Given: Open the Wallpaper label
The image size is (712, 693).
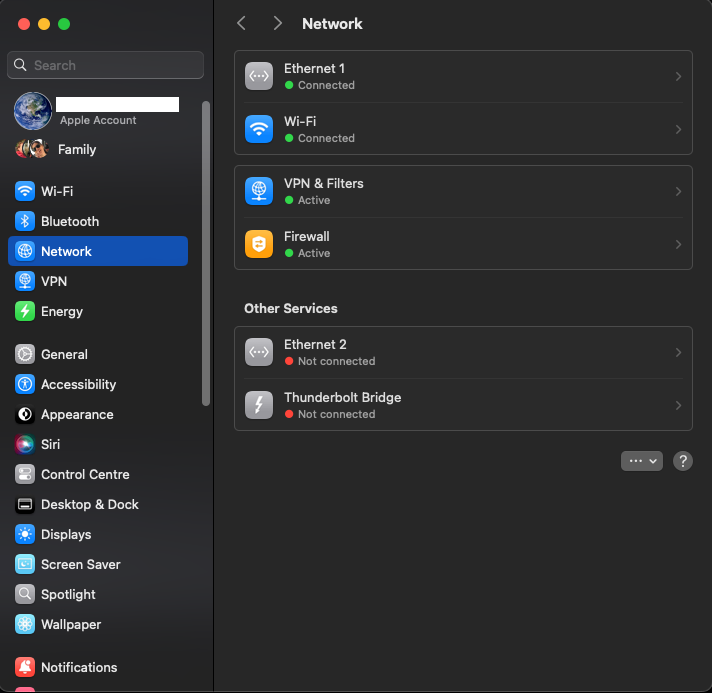Looking at the screenshot, I should (71, 625).
